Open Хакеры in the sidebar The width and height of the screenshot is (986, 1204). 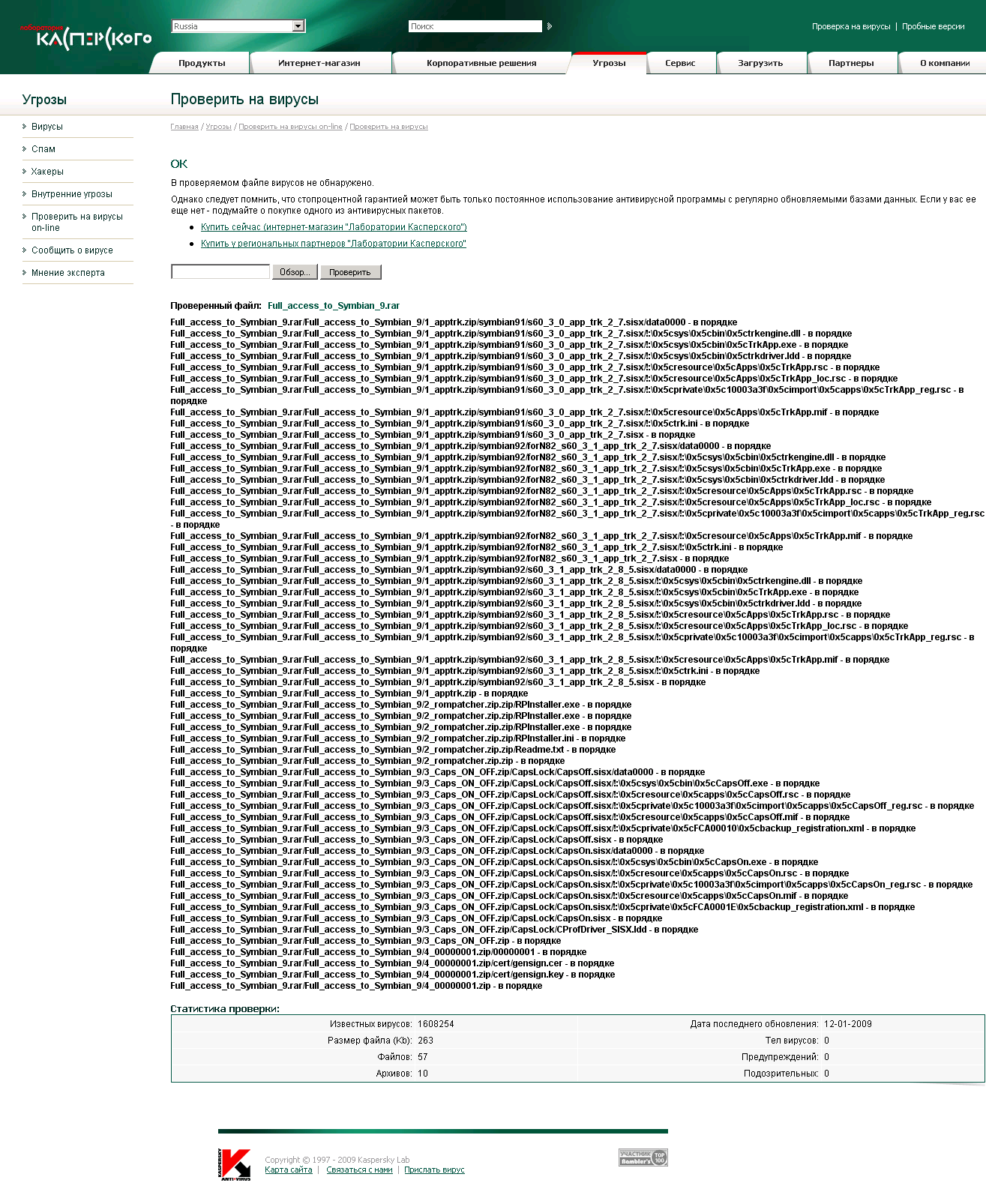coord(47,172)
